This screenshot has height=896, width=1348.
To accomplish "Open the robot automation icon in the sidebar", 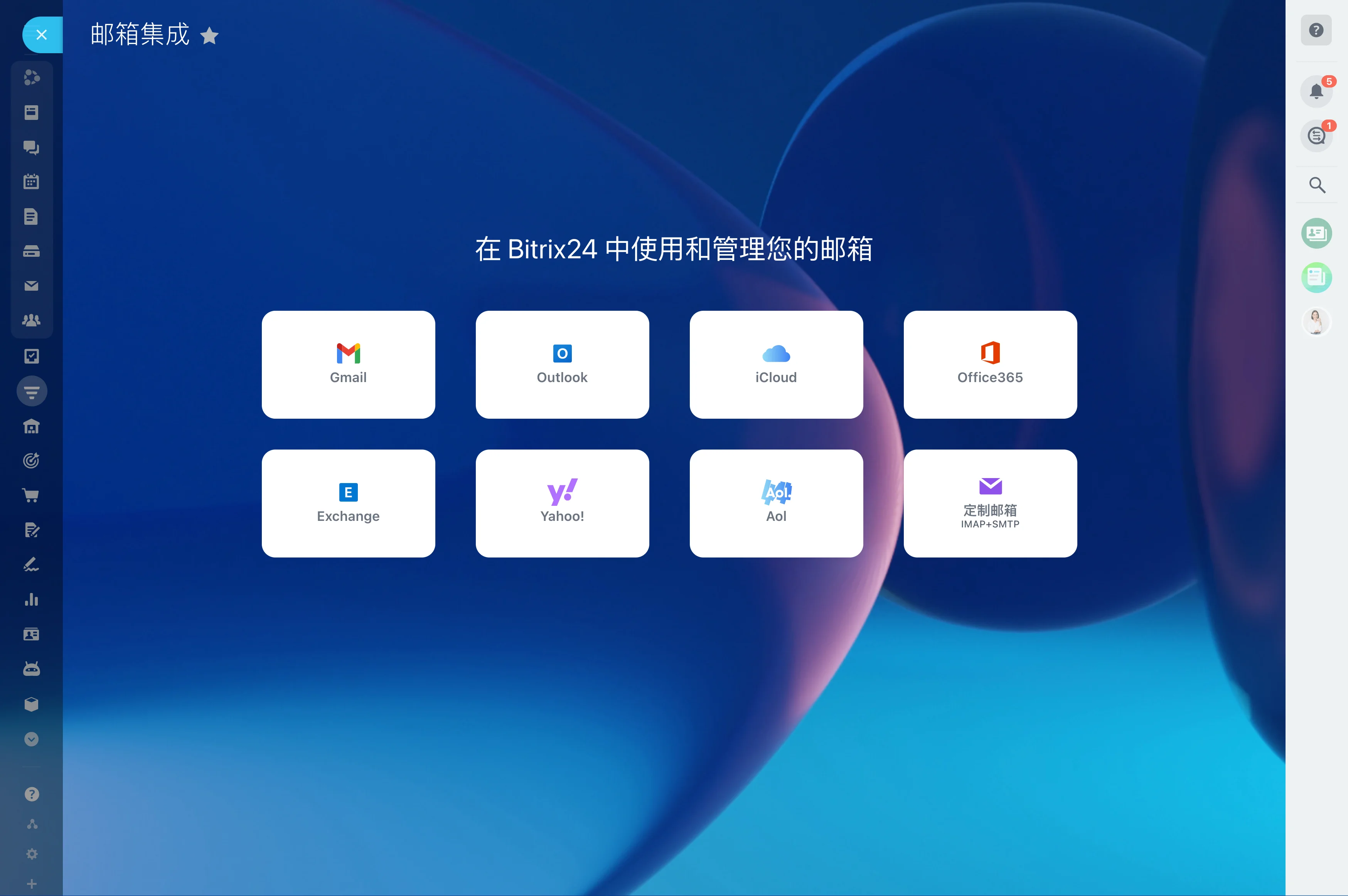I will point(32,669).
